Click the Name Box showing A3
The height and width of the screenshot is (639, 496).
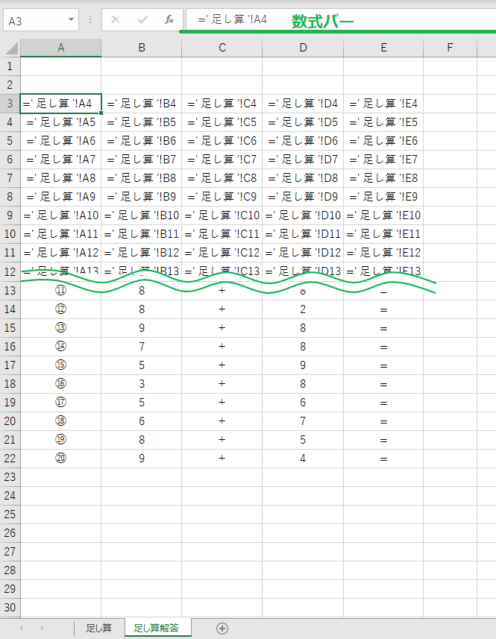point(36,20)
